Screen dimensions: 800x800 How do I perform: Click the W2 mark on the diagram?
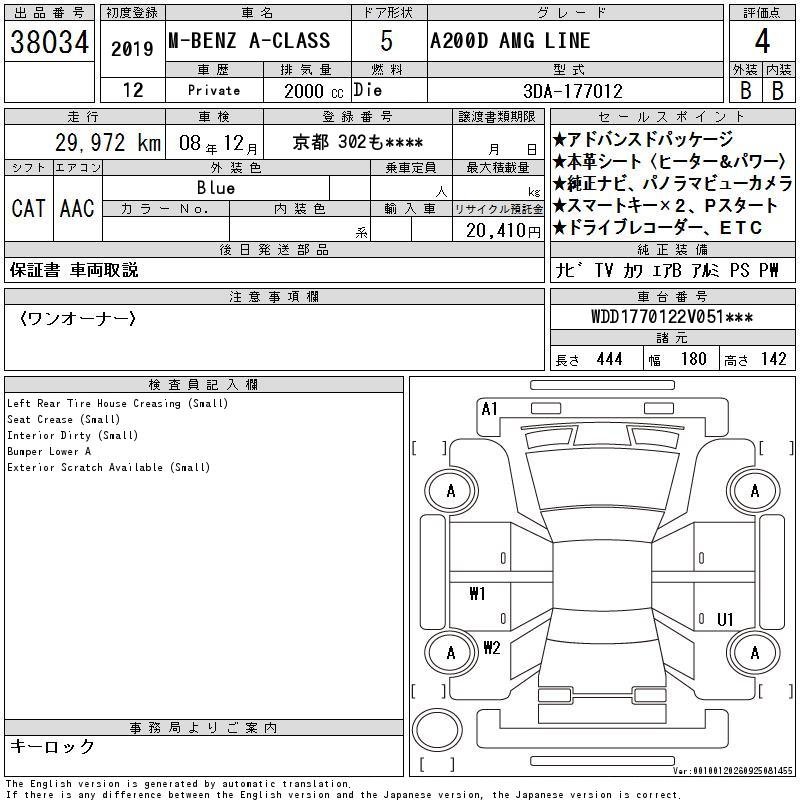tap(492, 648)
